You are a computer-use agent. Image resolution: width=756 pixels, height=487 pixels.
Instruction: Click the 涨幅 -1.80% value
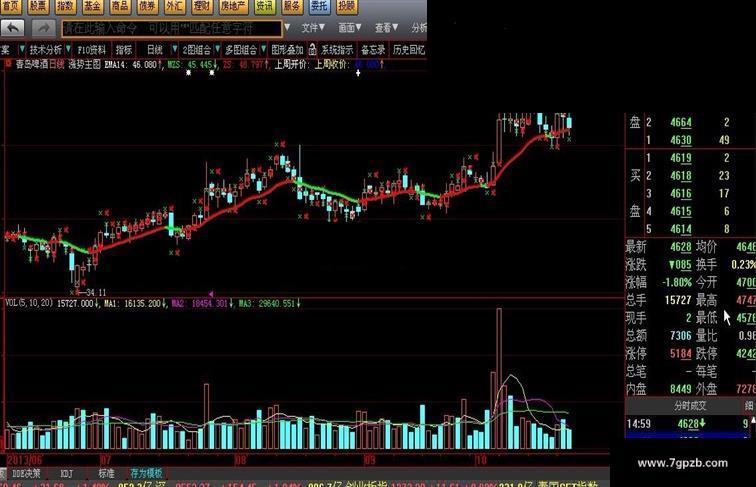(677, 283)
